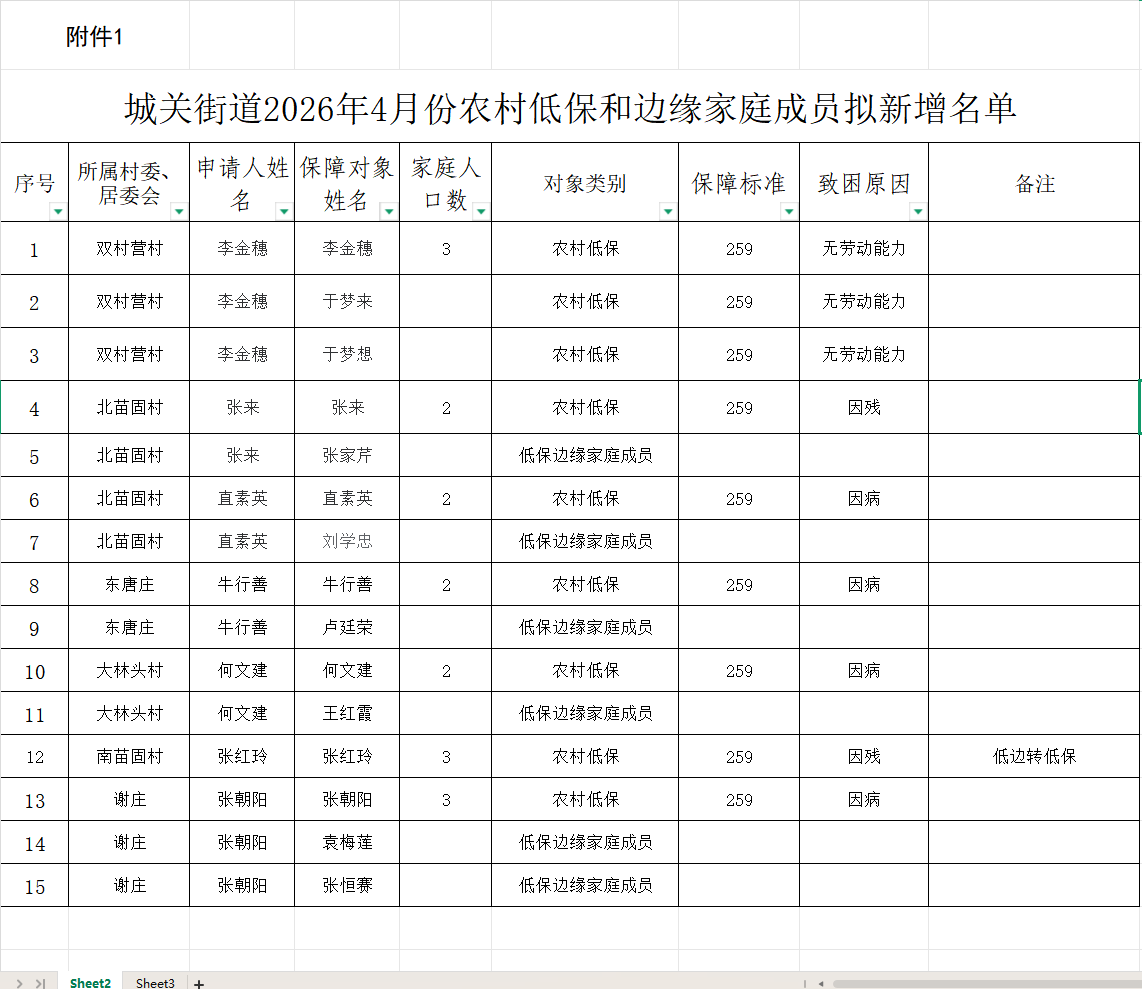The height and width of the screenshot is (989, 1142).
Task: Expand the 申请人姓名 column filter arrow
Action: pyautogui.click(x=284, y=211)
